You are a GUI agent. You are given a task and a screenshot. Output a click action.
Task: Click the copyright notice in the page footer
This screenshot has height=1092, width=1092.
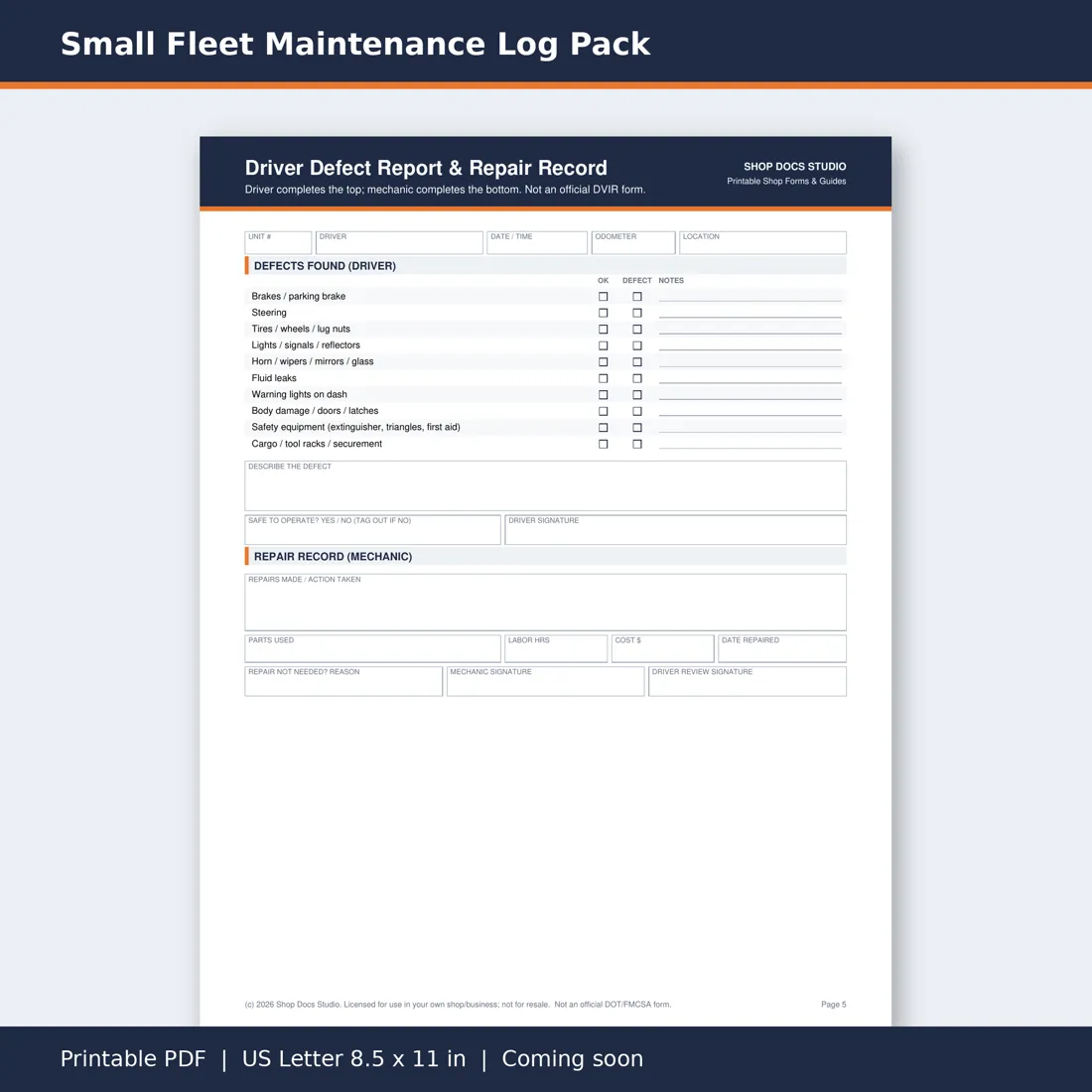(x=459, y=1005)
